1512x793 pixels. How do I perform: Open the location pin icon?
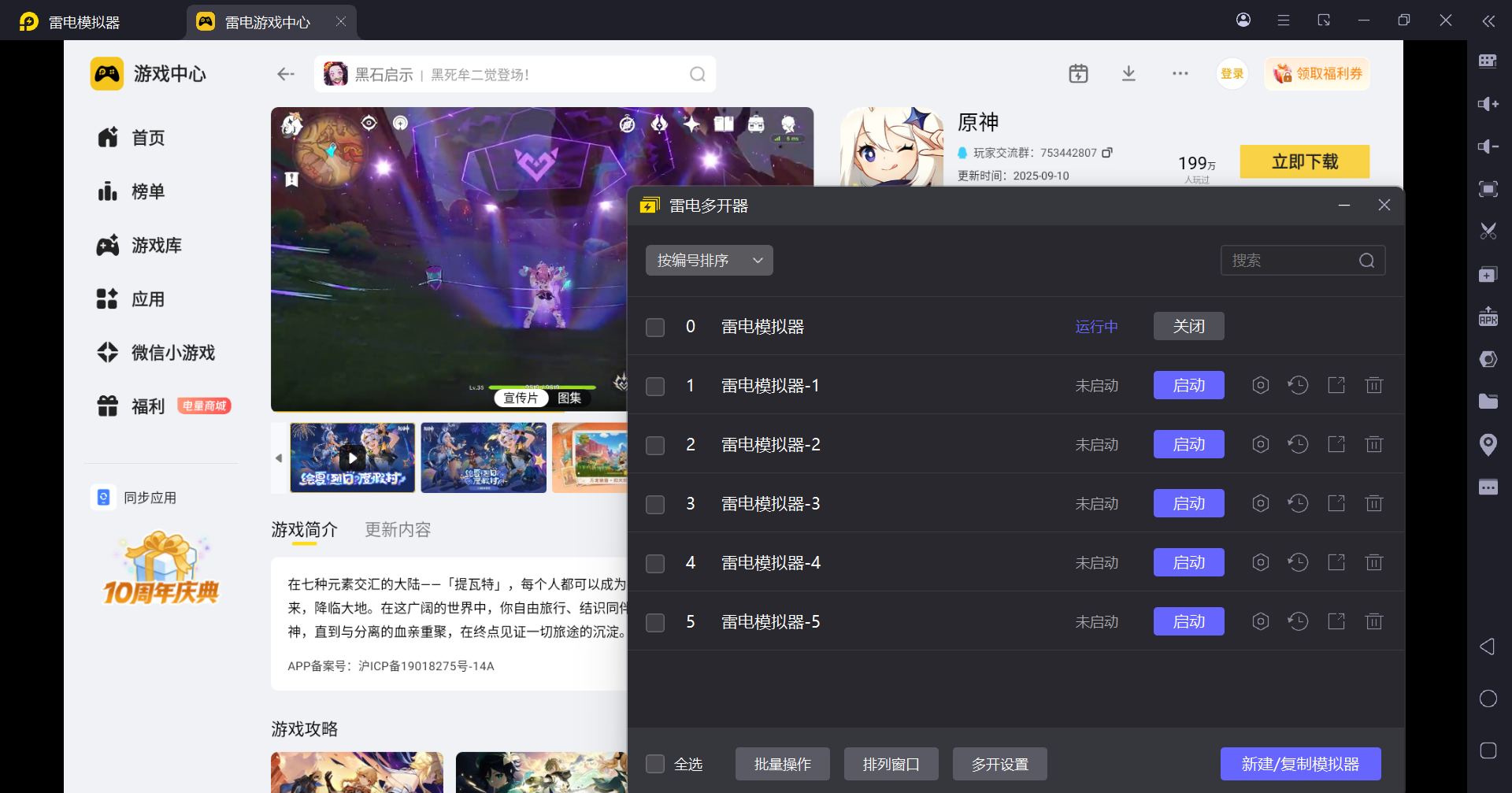[1488, 445]
